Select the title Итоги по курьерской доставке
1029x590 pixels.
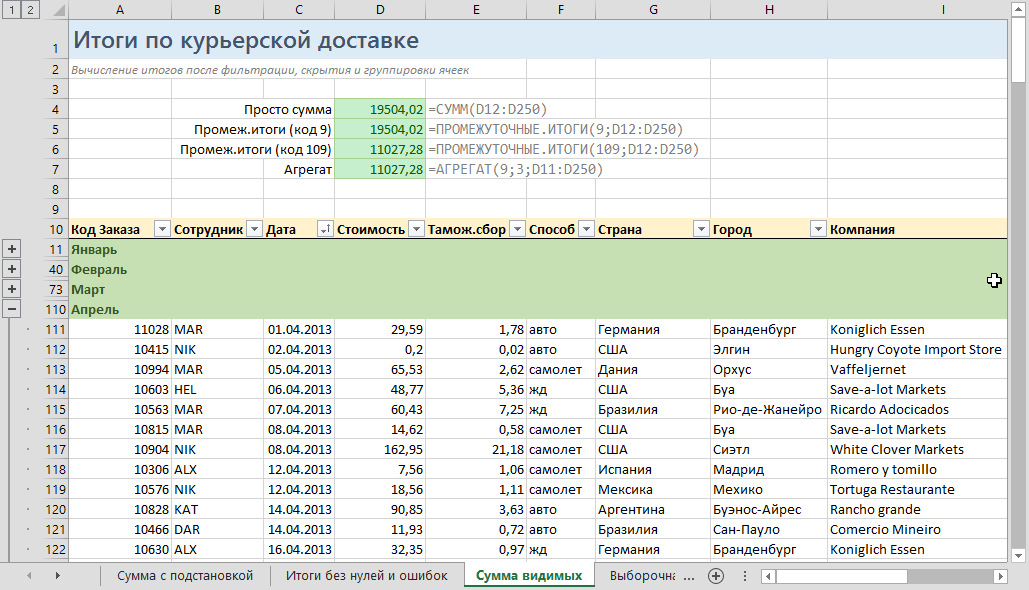click(246, 40)
